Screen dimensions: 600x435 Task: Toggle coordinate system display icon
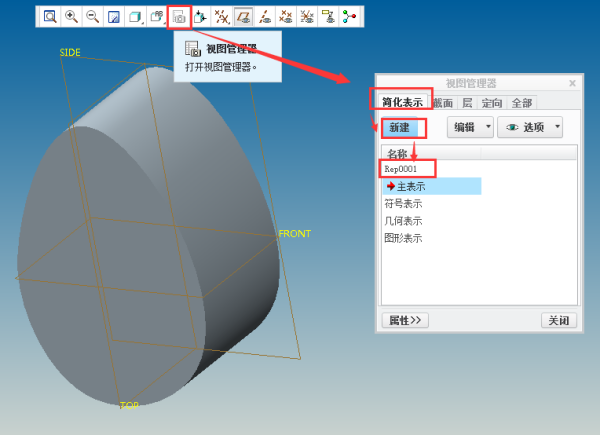coord(307,16)
